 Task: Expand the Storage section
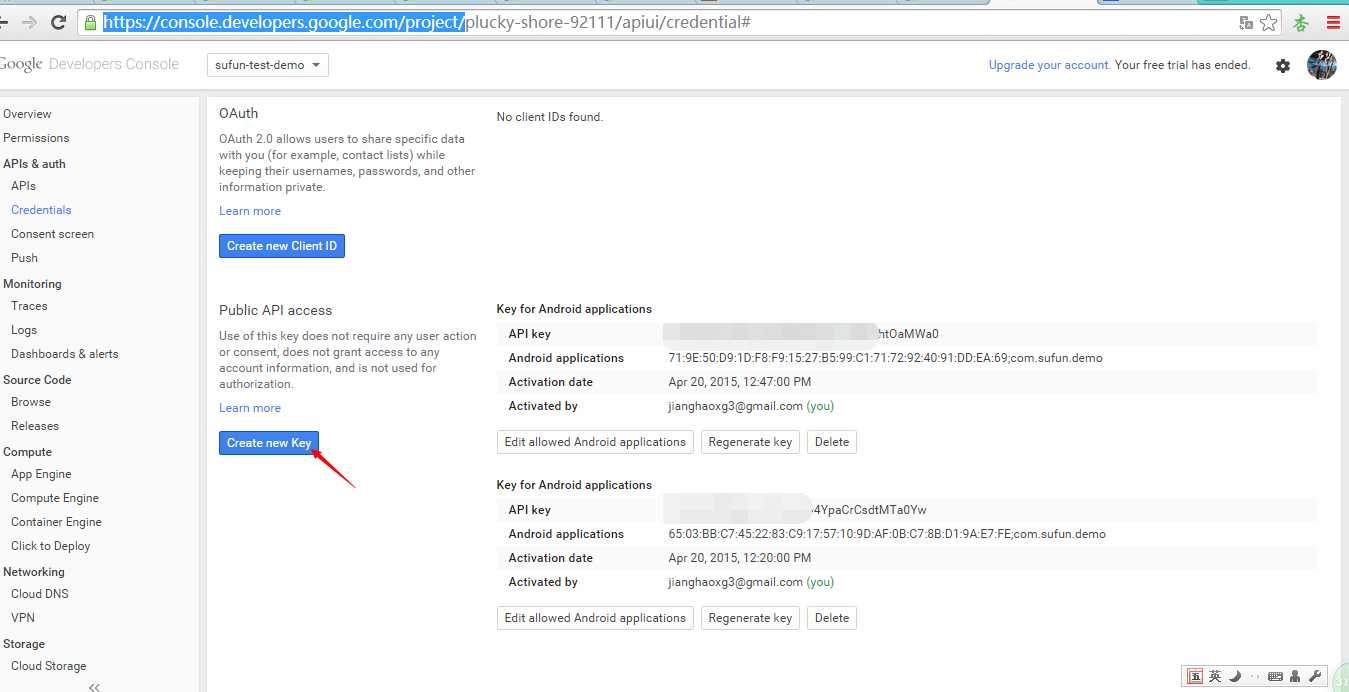pos(24,644)
